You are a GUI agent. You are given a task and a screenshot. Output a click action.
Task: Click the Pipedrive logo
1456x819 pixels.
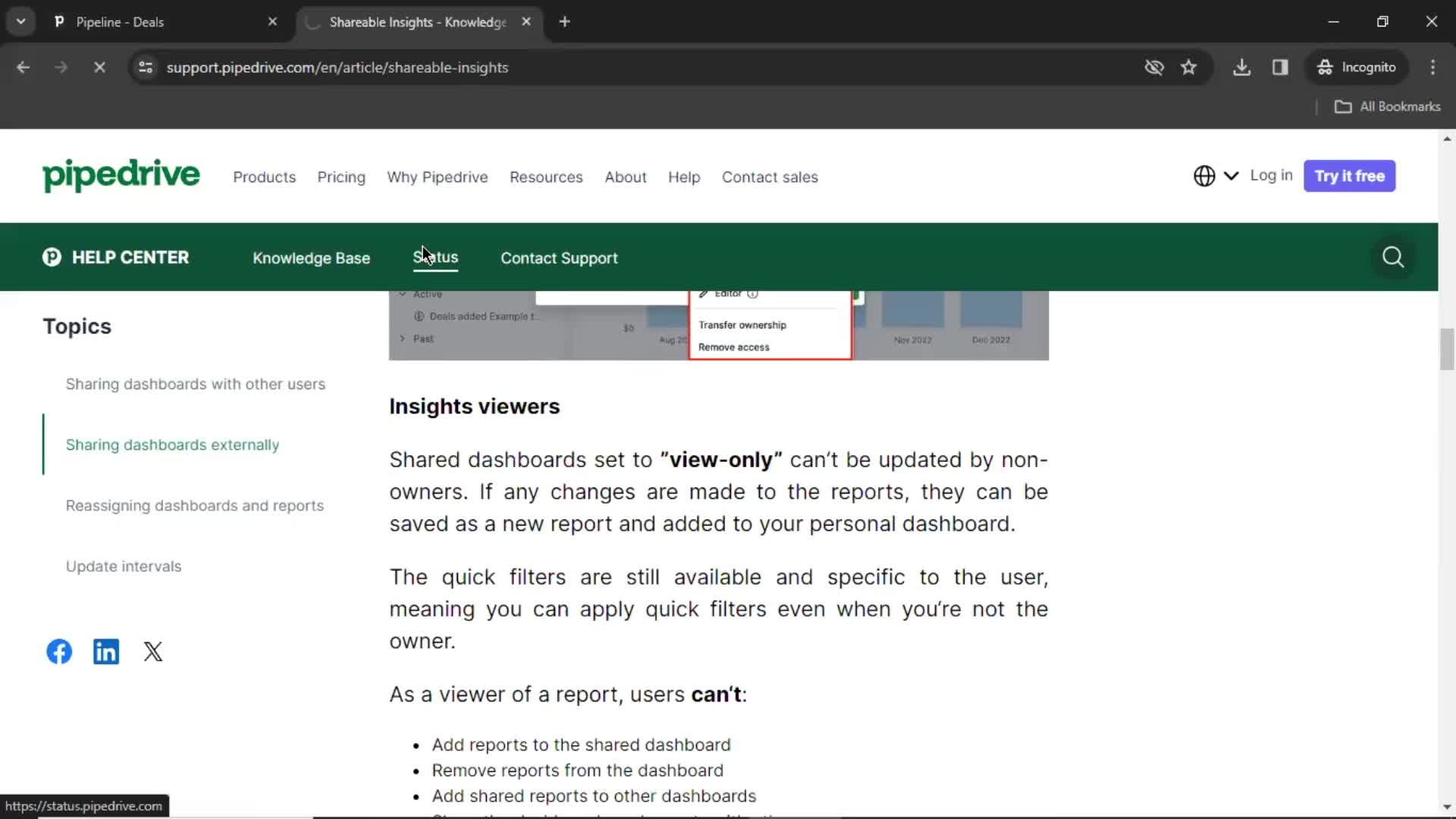pos(121,175)
